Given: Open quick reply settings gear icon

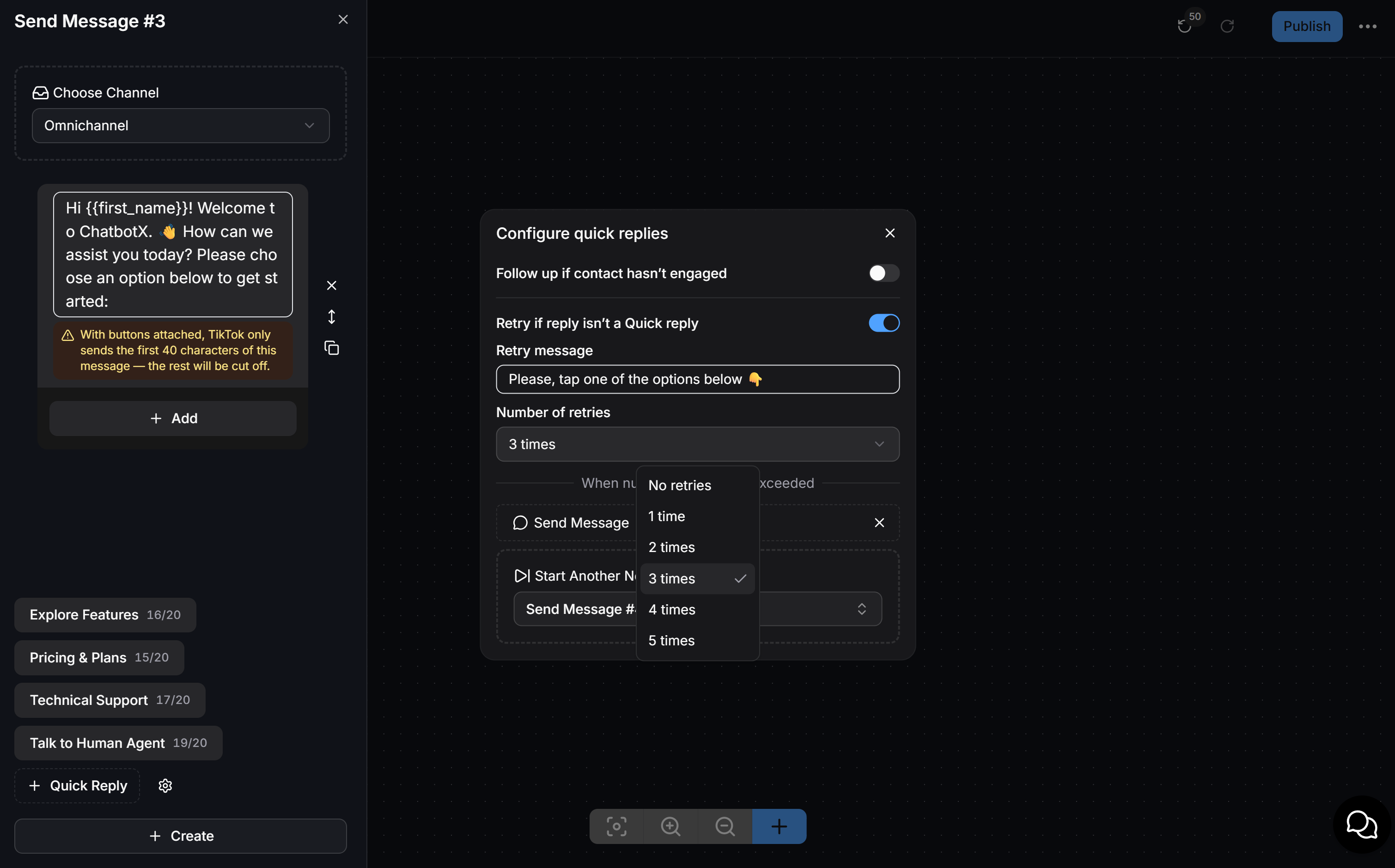Looking at the screenshot, I should click(165, 786).
